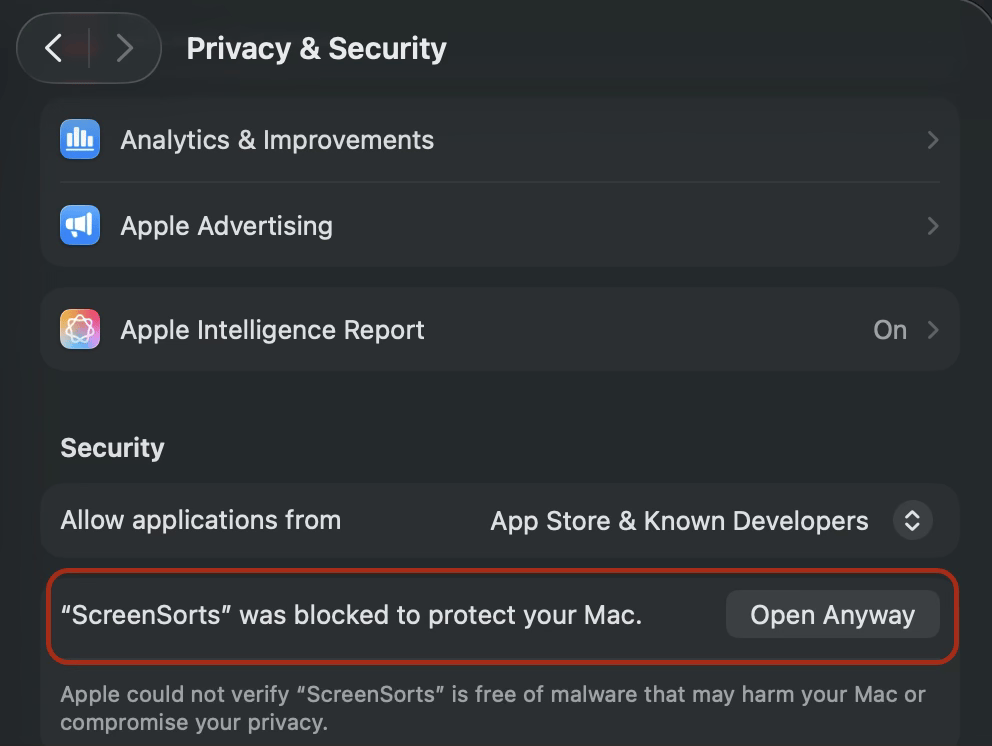The image size is (992, 746).
Task: Click the On status for Apple Intelligence Report
Action: [x=889, y=329]
